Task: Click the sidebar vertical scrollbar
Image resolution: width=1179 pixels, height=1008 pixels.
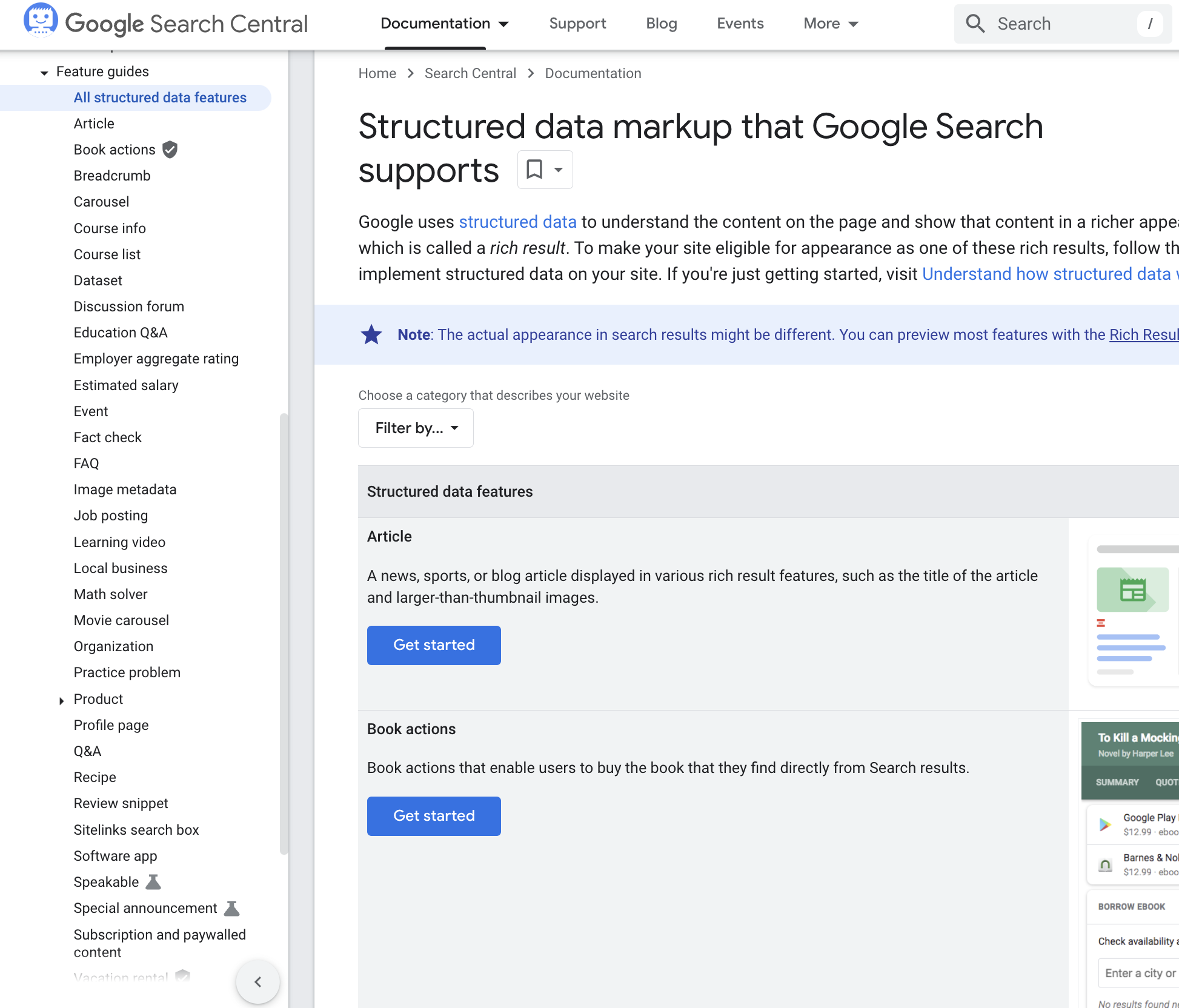Action: click(284, 630)
